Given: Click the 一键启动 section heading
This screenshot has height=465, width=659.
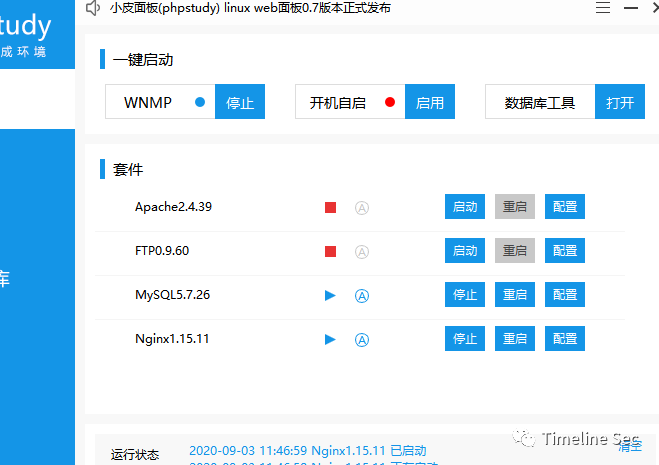Looking at the screenshot, I should pos(143,60).
